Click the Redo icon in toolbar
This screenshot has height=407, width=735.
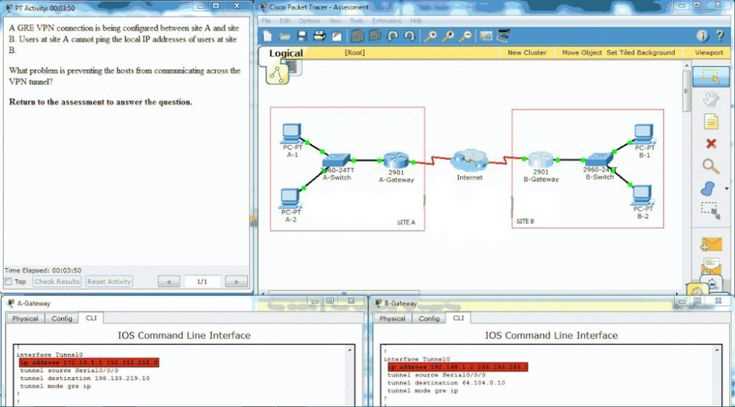coord(409,36)
